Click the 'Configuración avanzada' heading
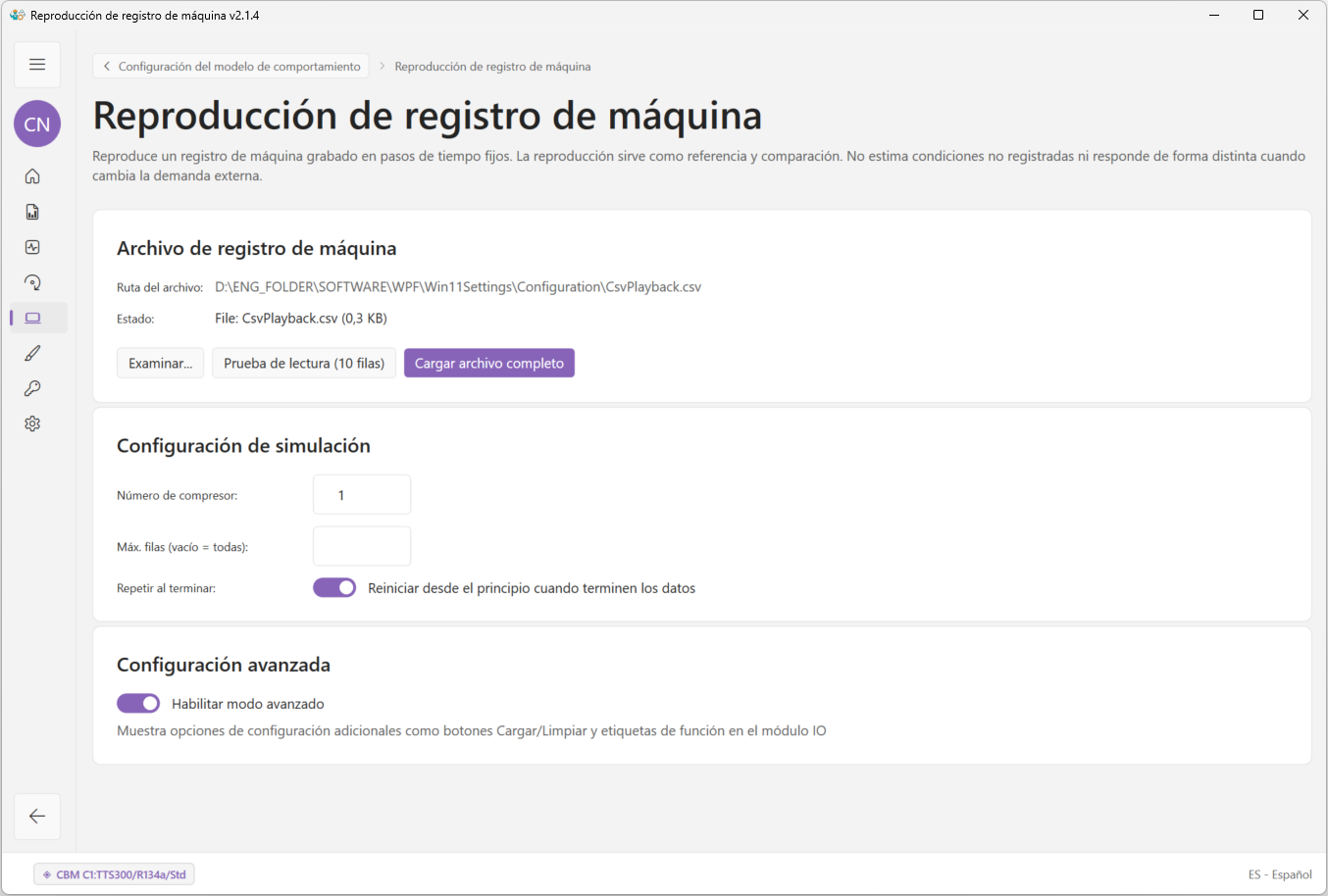 pos(224,665)
